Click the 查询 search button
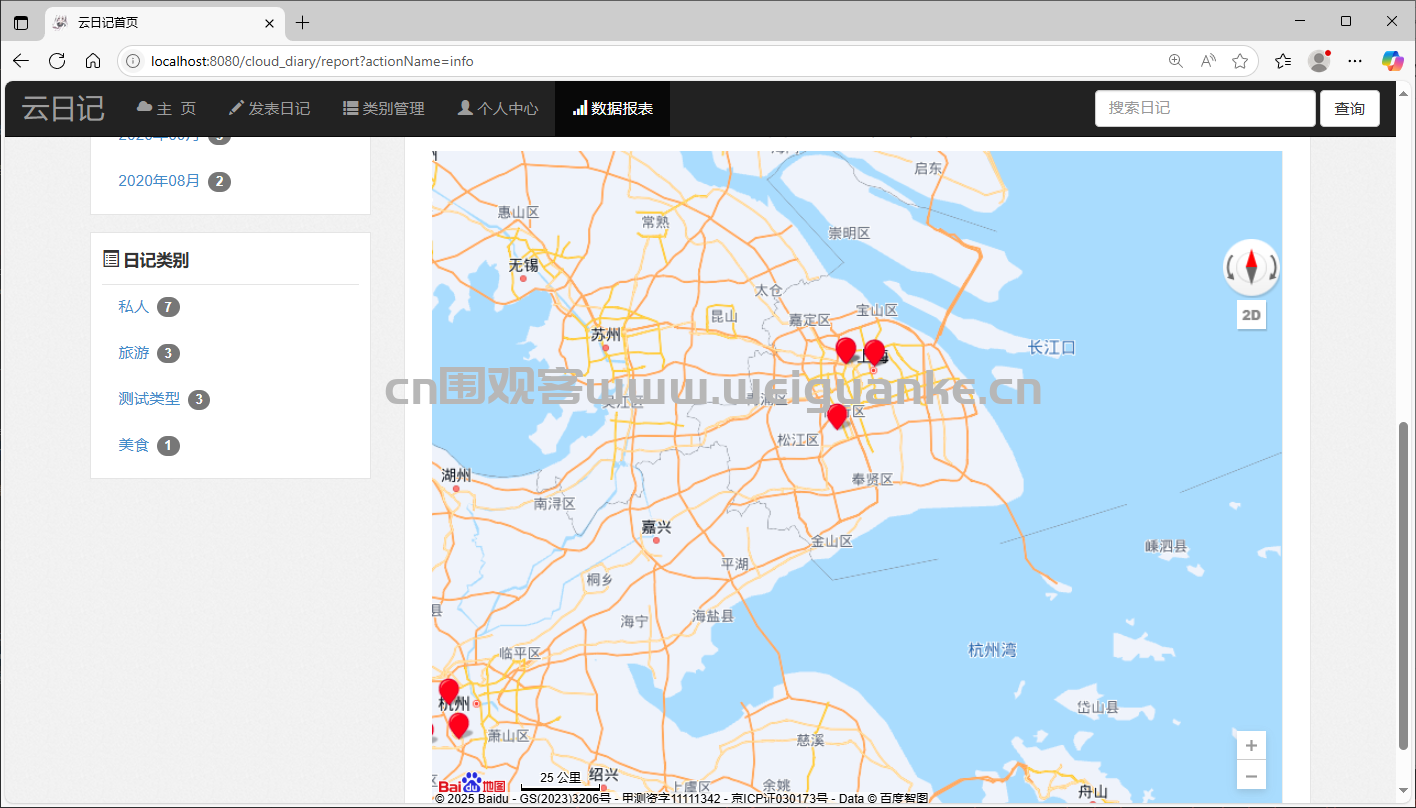Screen dimensions: 1416x808 coord(1350,108)
